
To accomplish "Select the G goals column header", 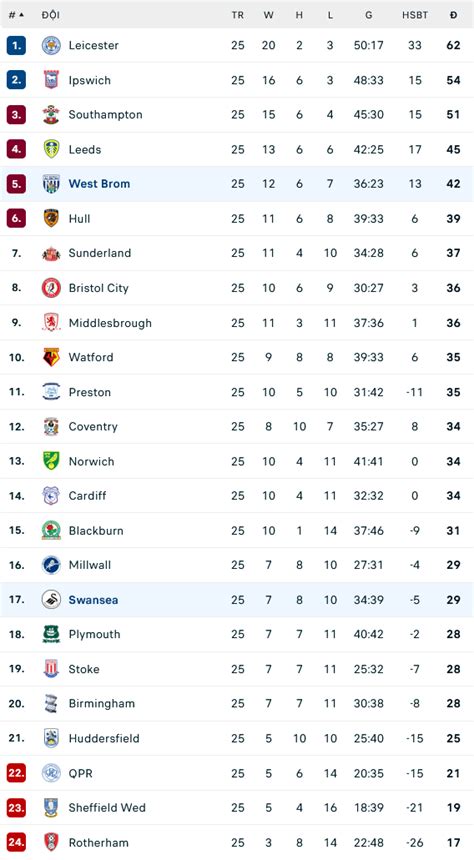I will pos(369,15).
